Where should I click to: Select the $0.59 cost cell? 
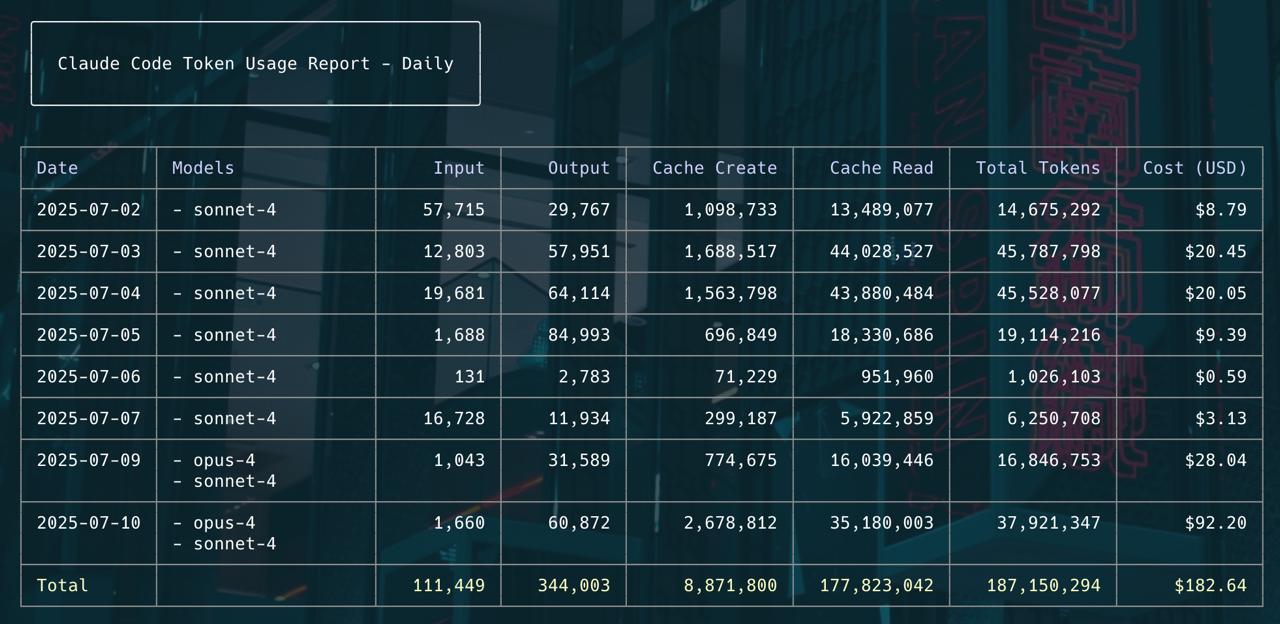[1220, 377]
